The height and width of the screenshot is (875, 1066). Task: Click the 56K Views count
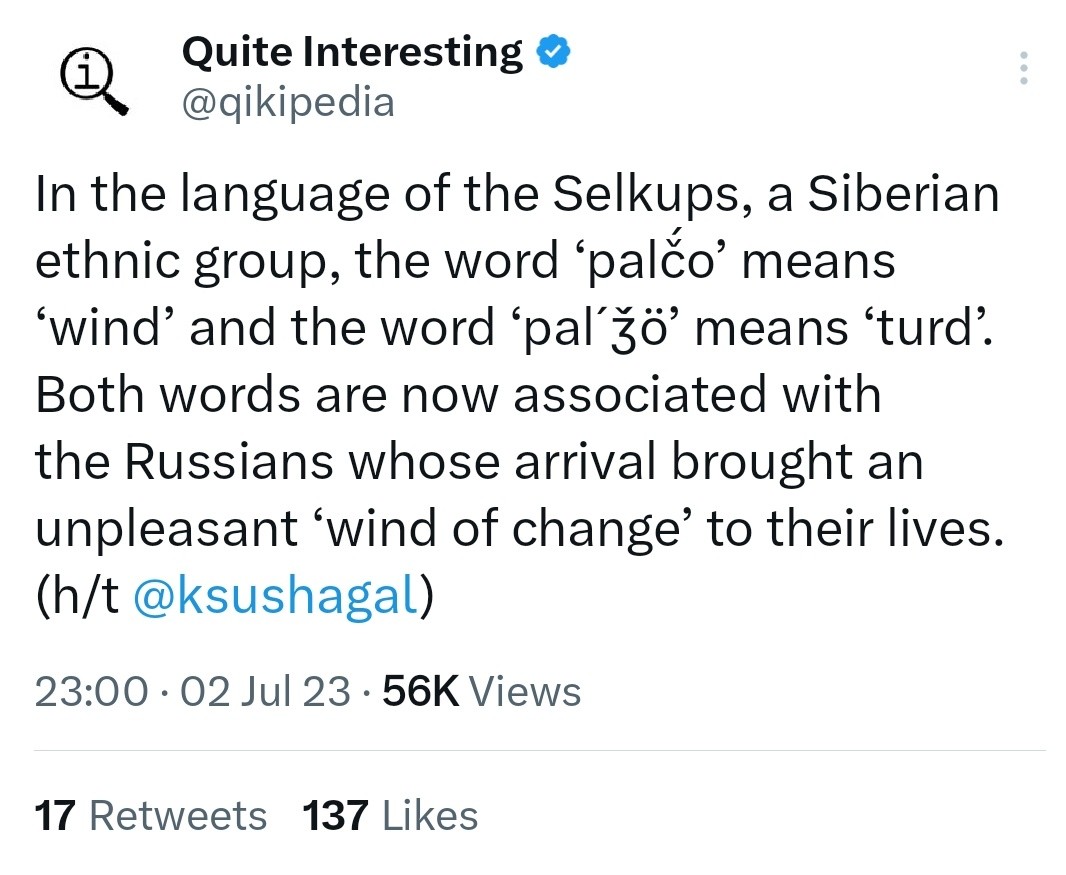tap(481, 692)
